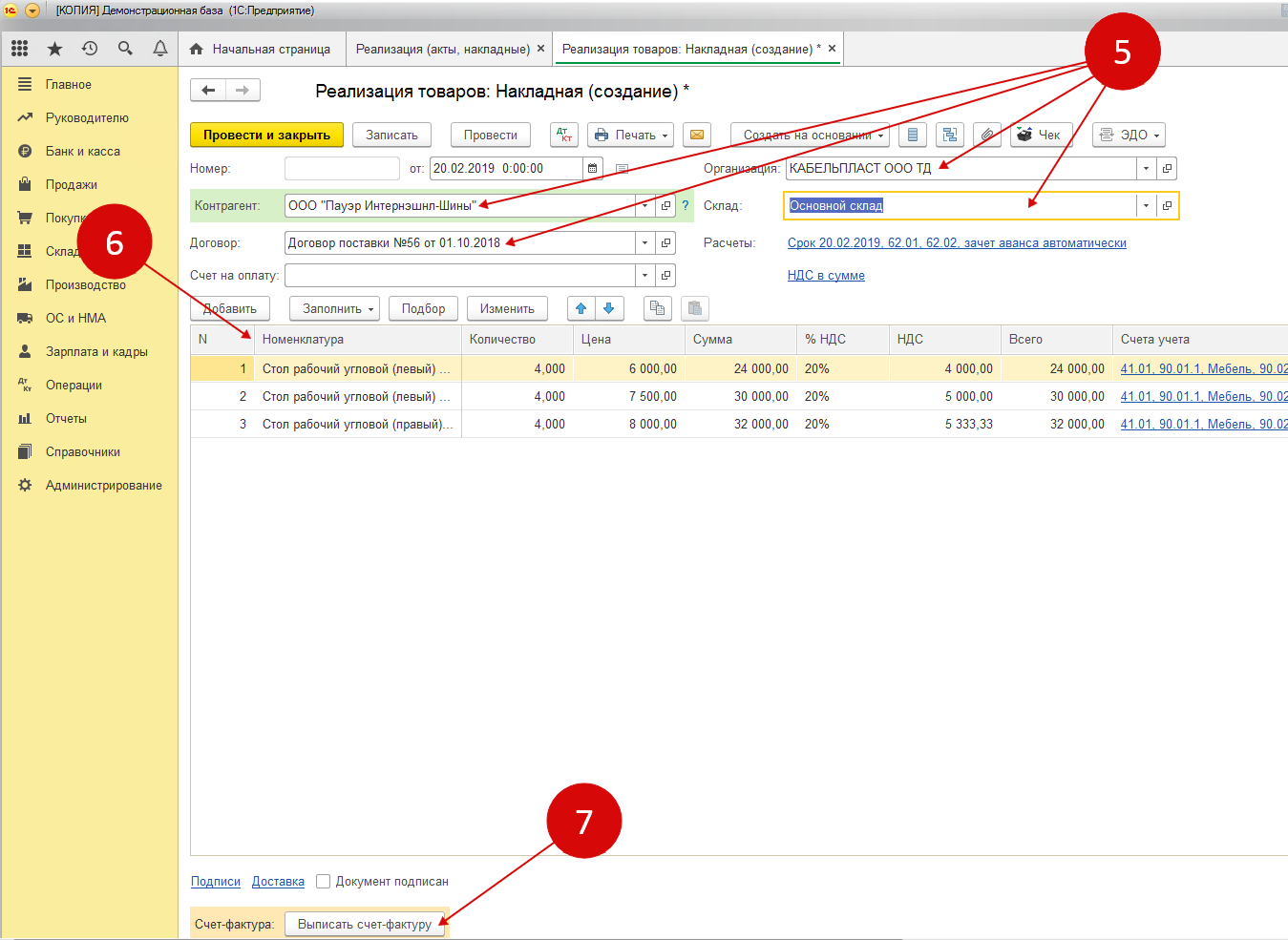1288x940 pixels.
Task: Go back with left arrow button
Action: coord(208,91)
